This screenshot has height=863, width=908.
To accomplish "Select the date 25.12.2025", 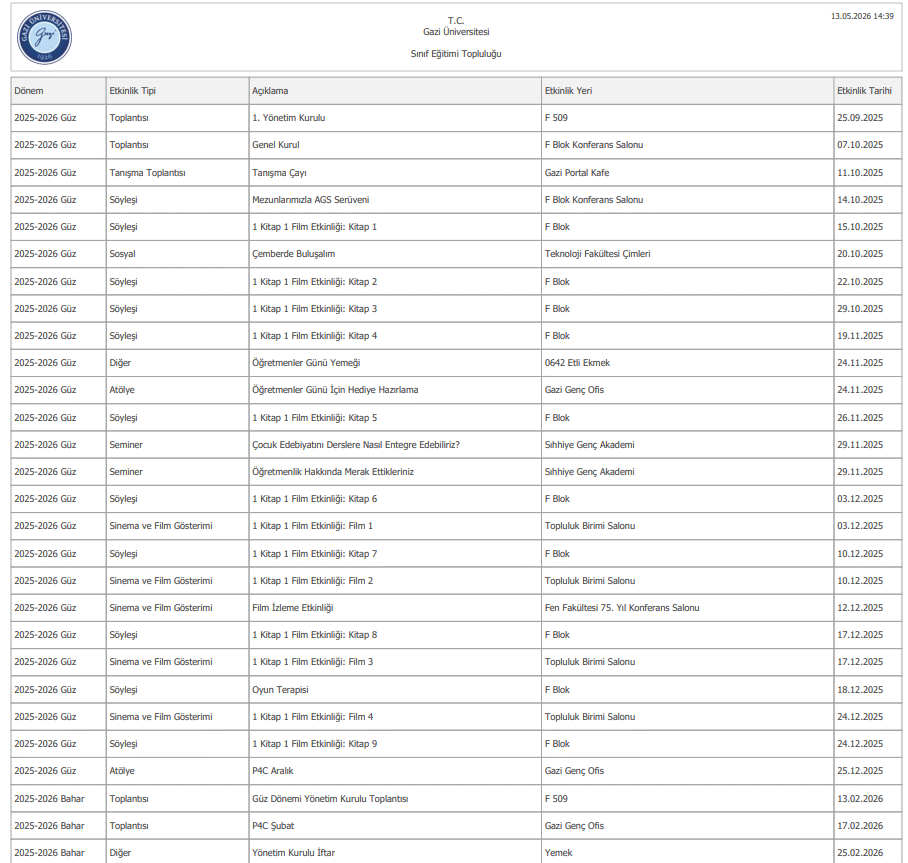I will (867, 771).
